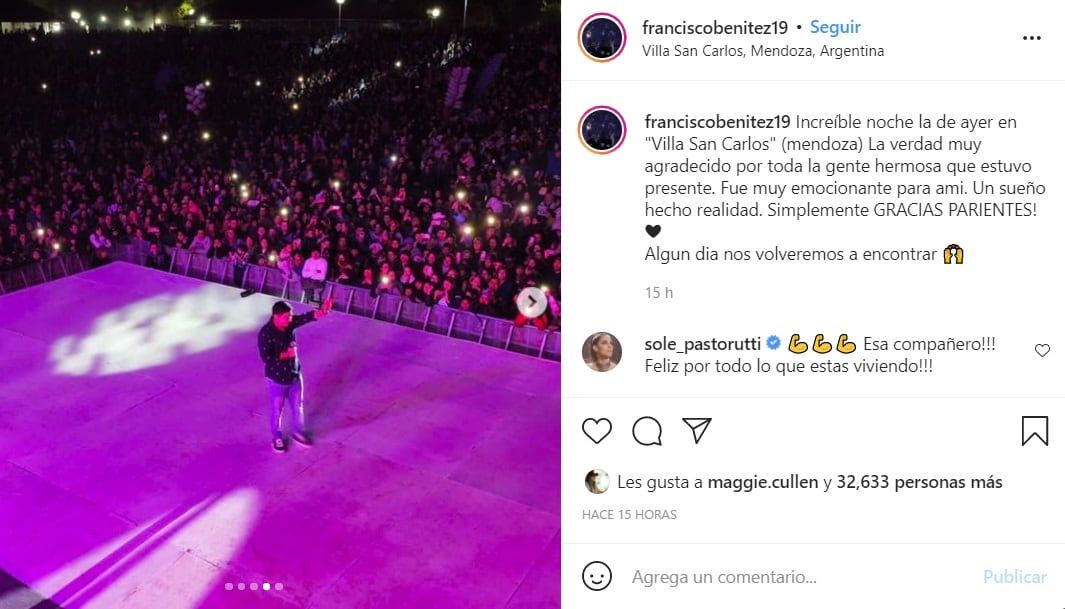Open Villa San Carlos, Mendoza location link

click(763, 51)
